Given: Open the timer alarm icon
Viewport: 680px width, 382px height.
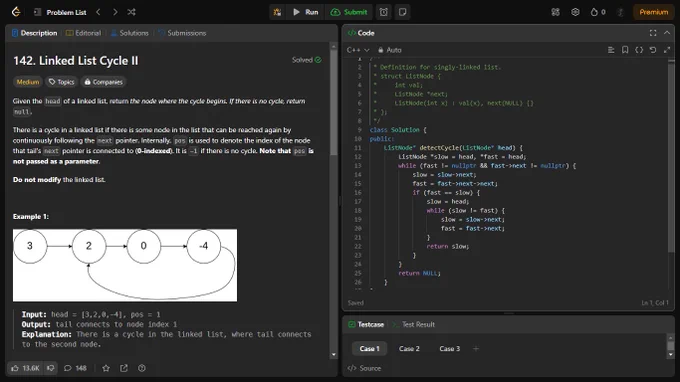Looking at the screenshot, I should (x=384, y=12).
